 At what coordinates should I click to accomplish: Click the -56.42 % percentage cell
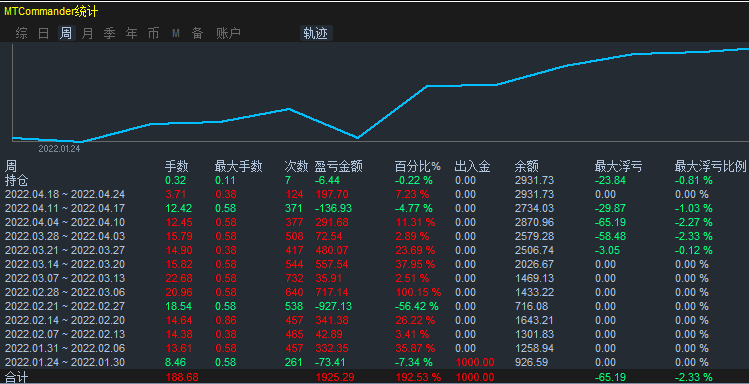(417, 306)
